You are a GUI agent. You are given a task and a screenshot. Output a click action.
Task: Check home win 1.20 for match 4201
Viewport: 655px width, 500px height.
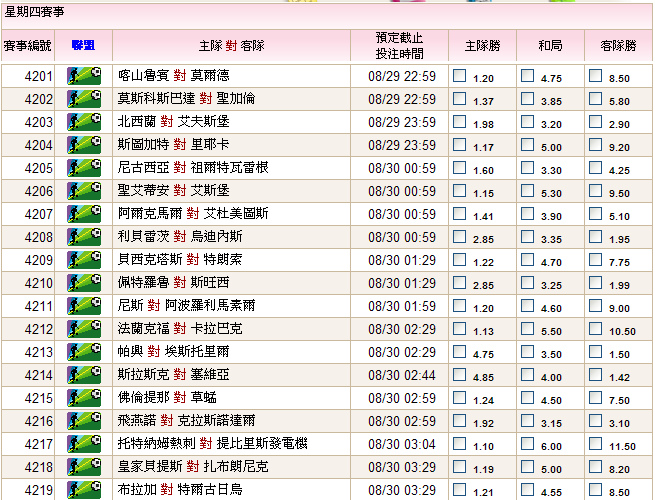point(460,76)
